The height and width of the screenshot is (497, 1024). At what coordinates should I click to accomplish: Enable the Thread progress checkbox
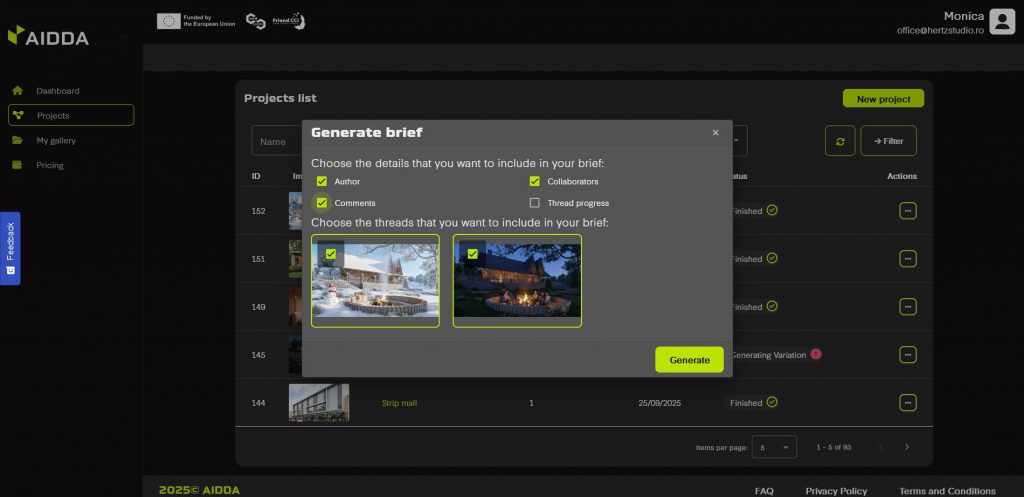coord(535,203)
